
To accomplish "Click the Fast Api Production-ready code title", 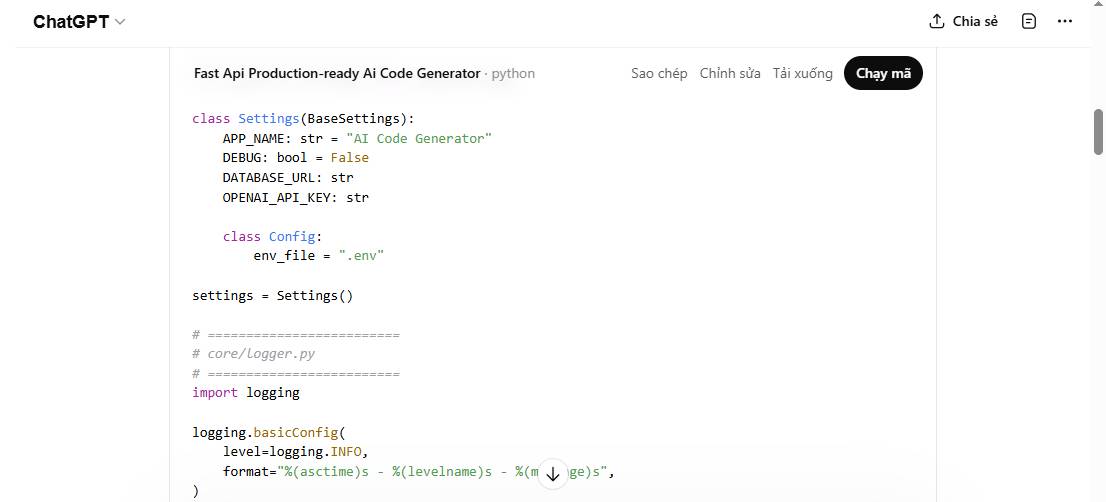I will point(336,73).
